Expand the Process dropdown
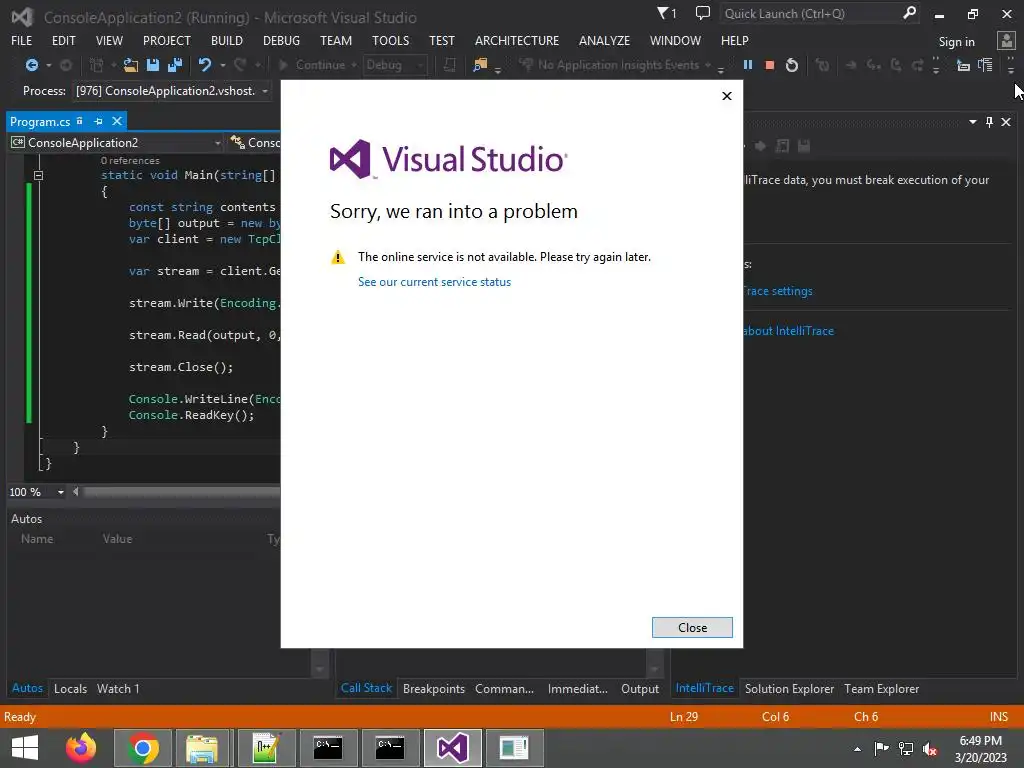Image resolution: width=1024 pixels, height=768 pixels. (x=265, y=91)
